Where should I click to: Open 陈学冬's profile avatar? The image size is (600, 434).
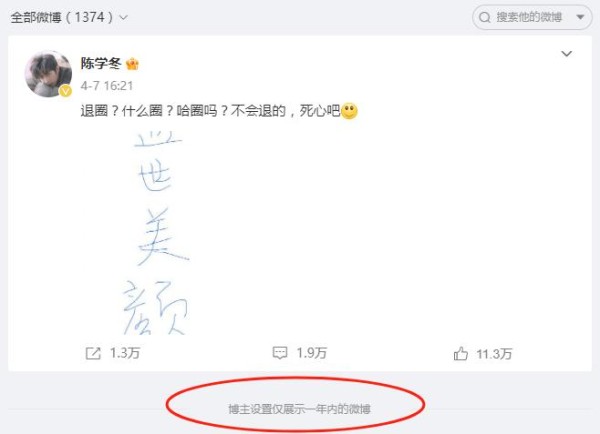[48, 73]
